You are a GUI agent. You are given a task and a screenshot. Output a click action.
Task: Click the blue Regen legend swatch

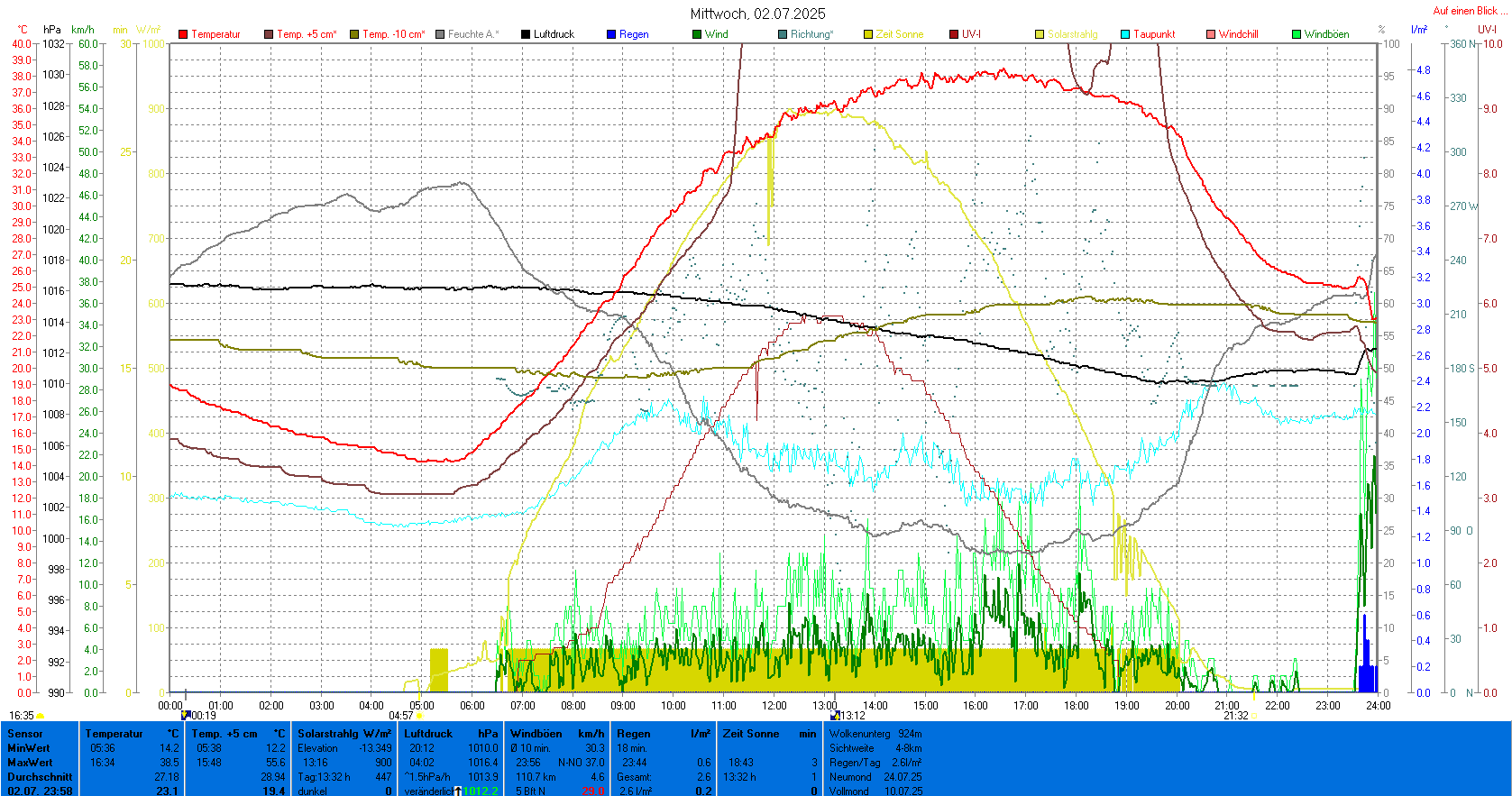[611, 34]
